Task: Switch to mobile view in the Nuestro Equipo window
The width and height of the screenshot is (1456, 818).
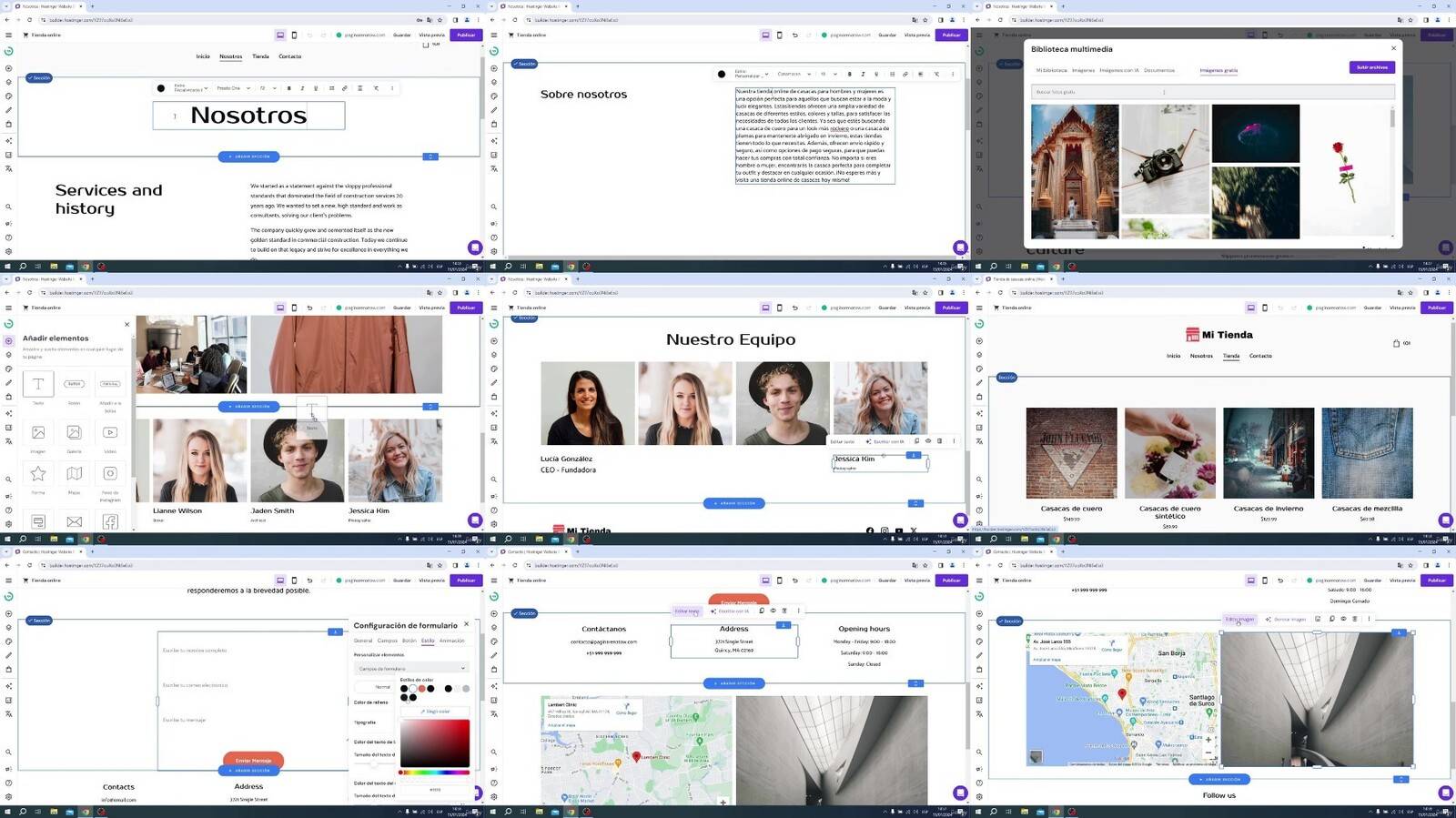Action: point(779,308)
